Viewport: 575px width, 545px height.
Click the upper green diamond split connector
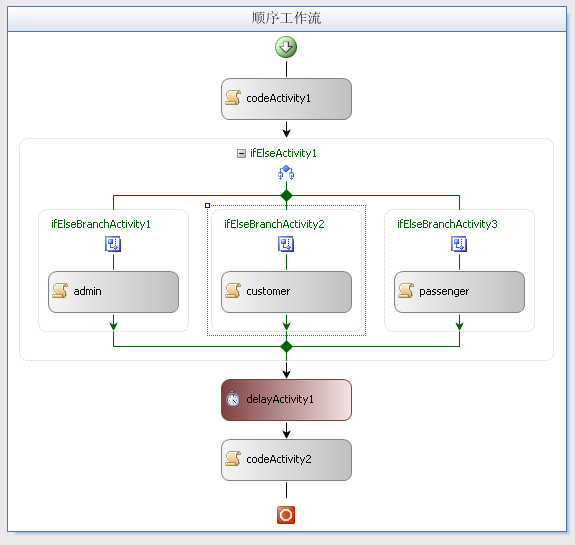point(286,195)
